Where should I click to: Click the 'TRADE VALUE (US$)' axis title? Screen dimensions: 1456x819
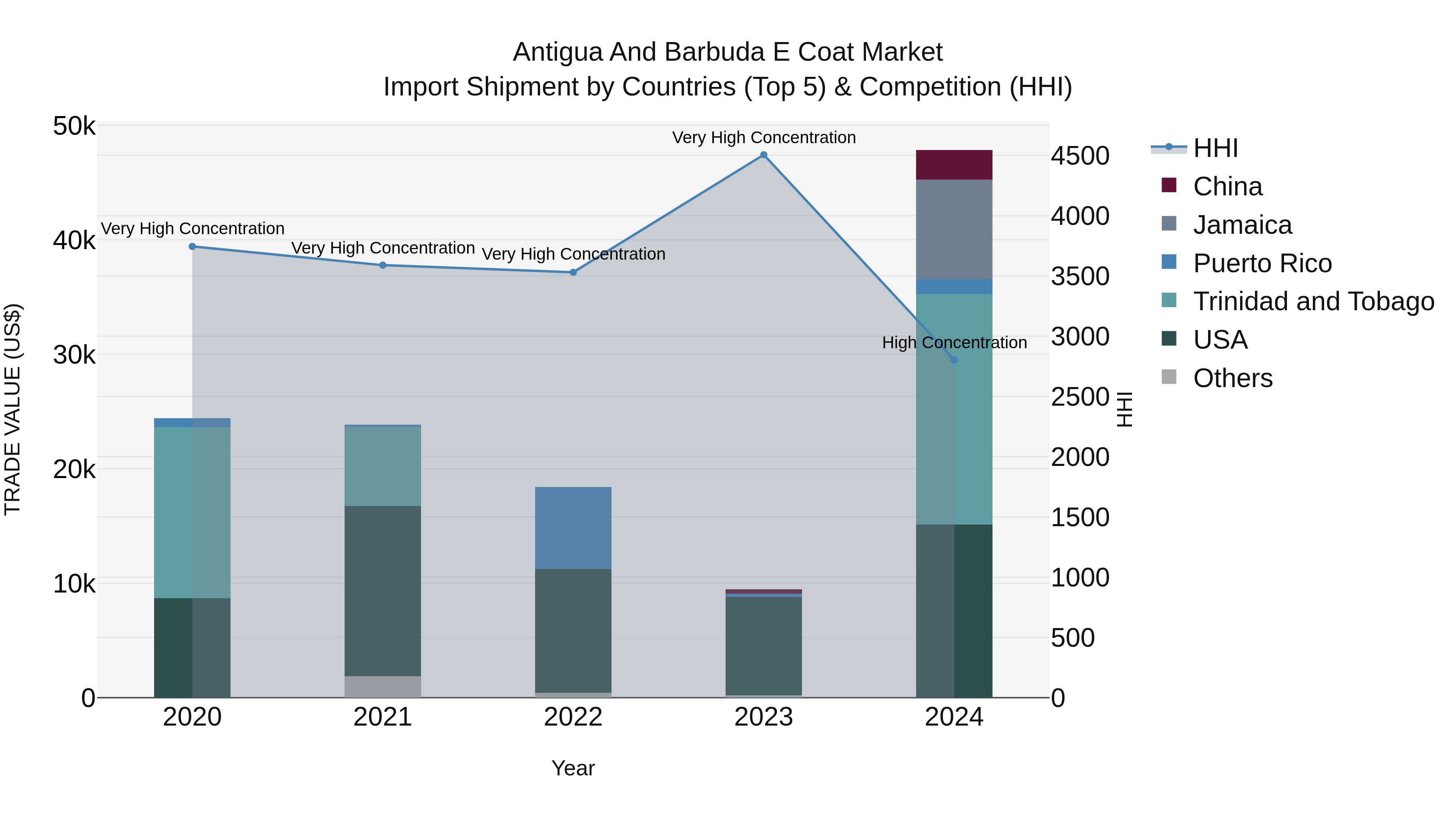13,410
